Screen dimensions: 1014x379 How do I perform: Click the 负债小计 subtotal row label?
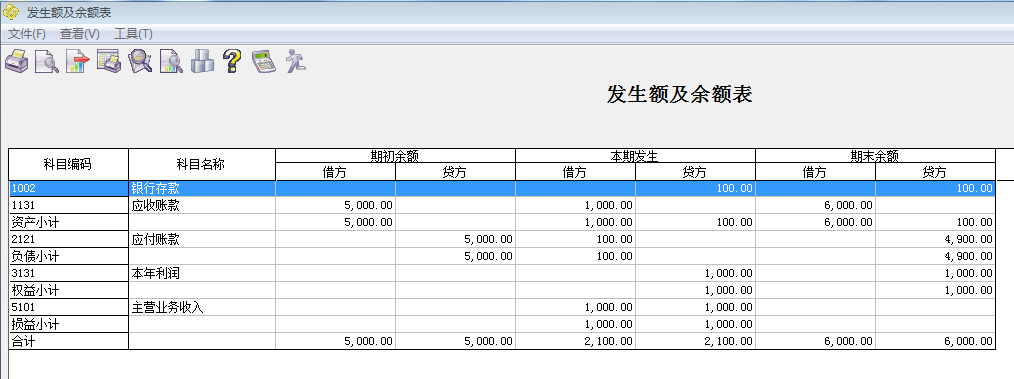tap(36, 256)
